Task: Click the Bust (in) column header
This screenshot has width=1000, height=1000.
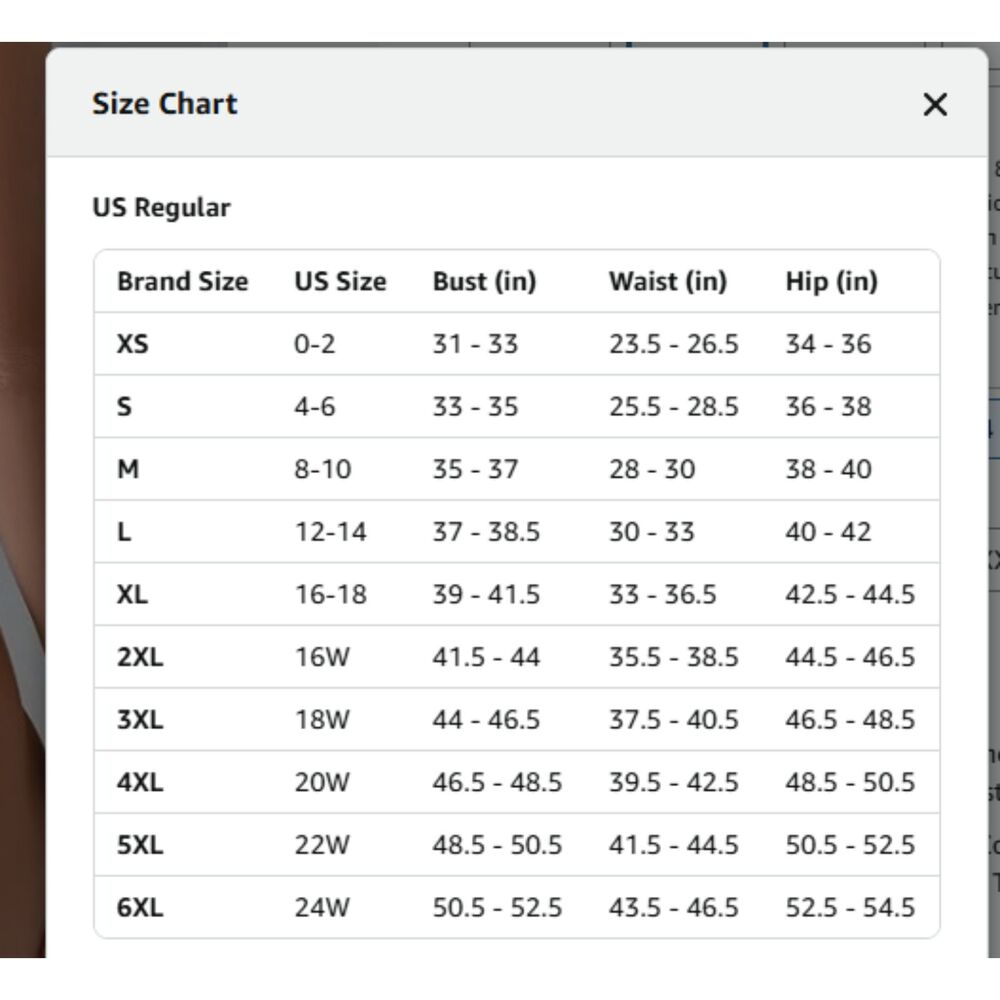Action: pyautogui.click(x=484, y=282)
